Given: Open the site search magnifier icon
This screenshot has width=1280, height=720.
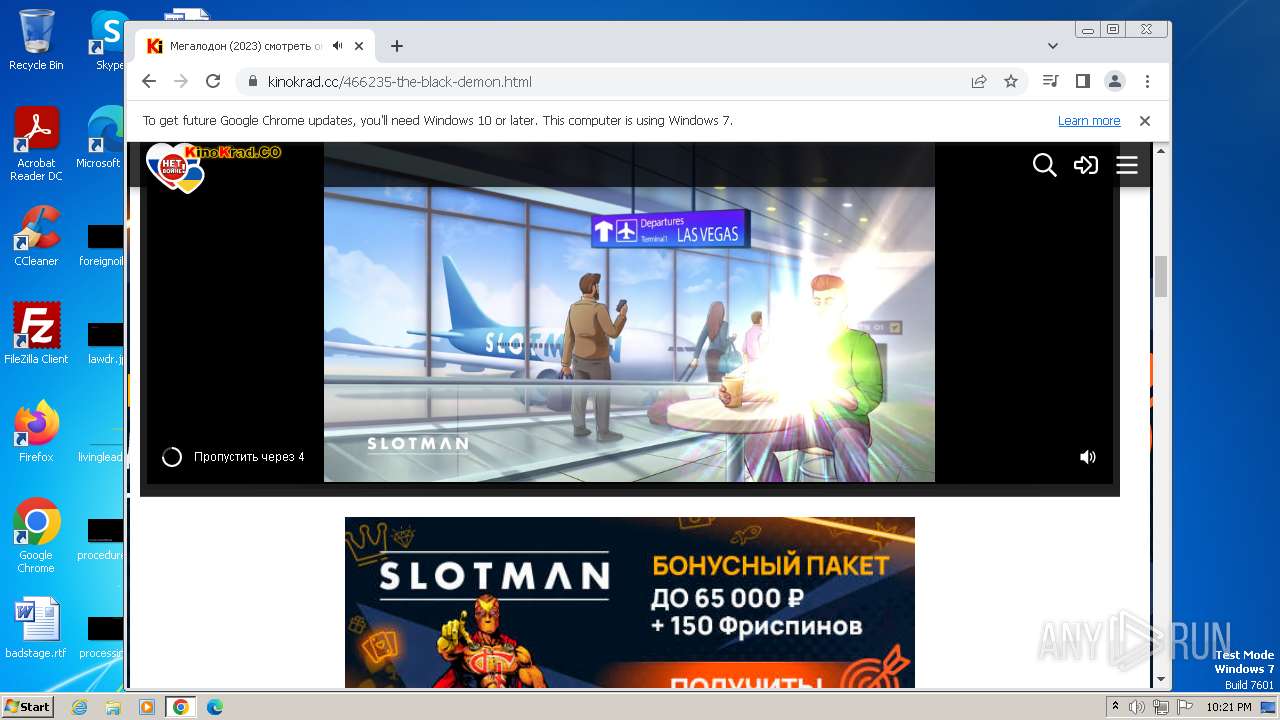Looking at the screenshot, I should [1044, 165].
